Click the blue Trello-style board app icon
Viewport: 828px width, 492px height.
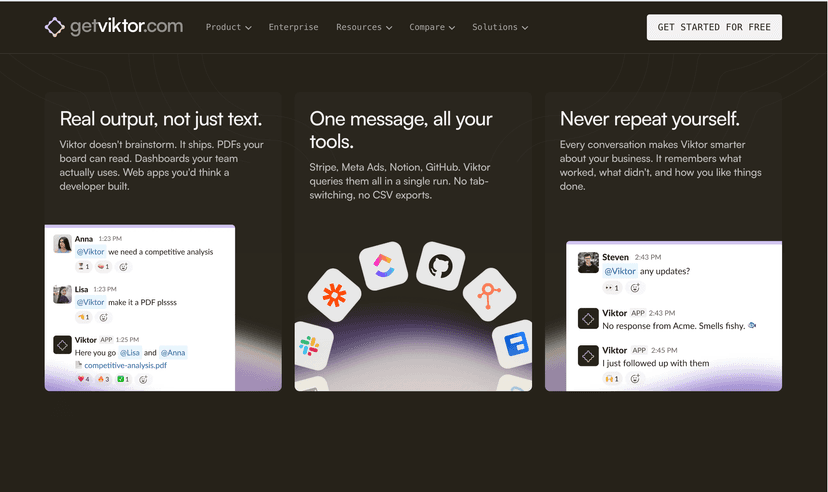click(514, 344)
